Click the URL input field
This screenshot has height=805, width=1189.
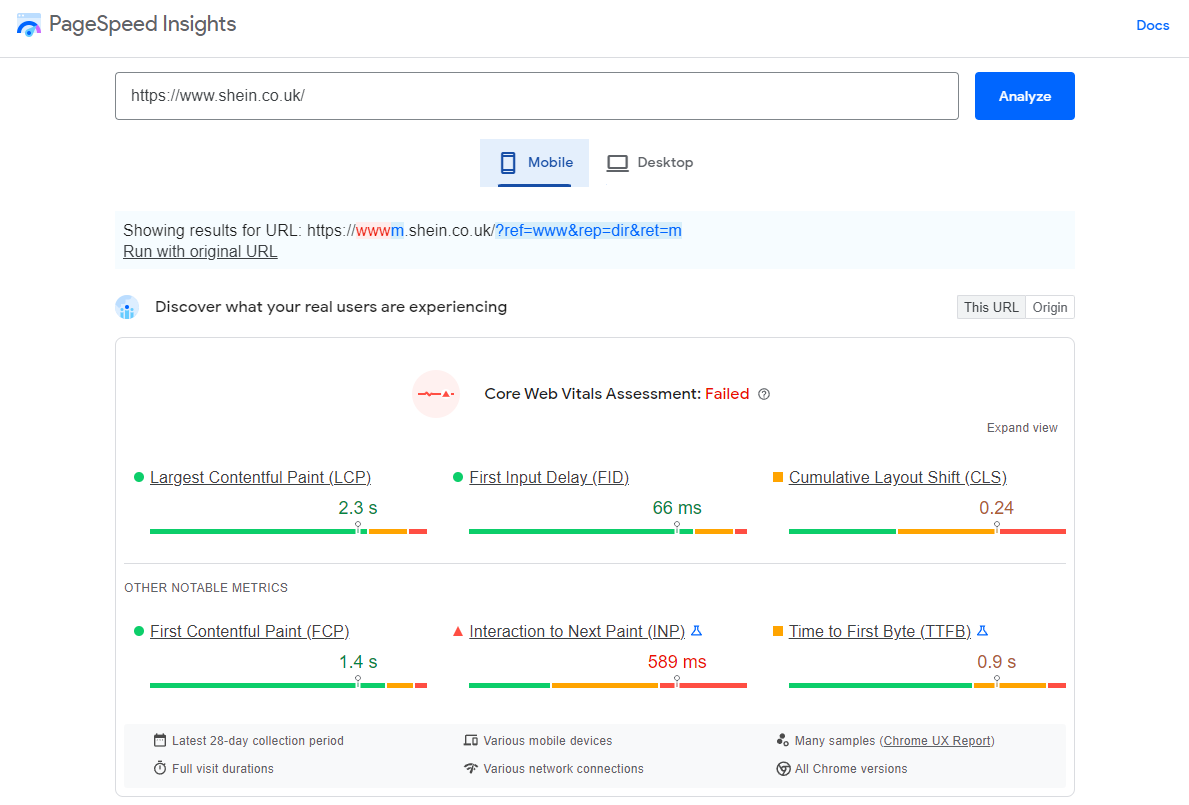pos(537,96)
